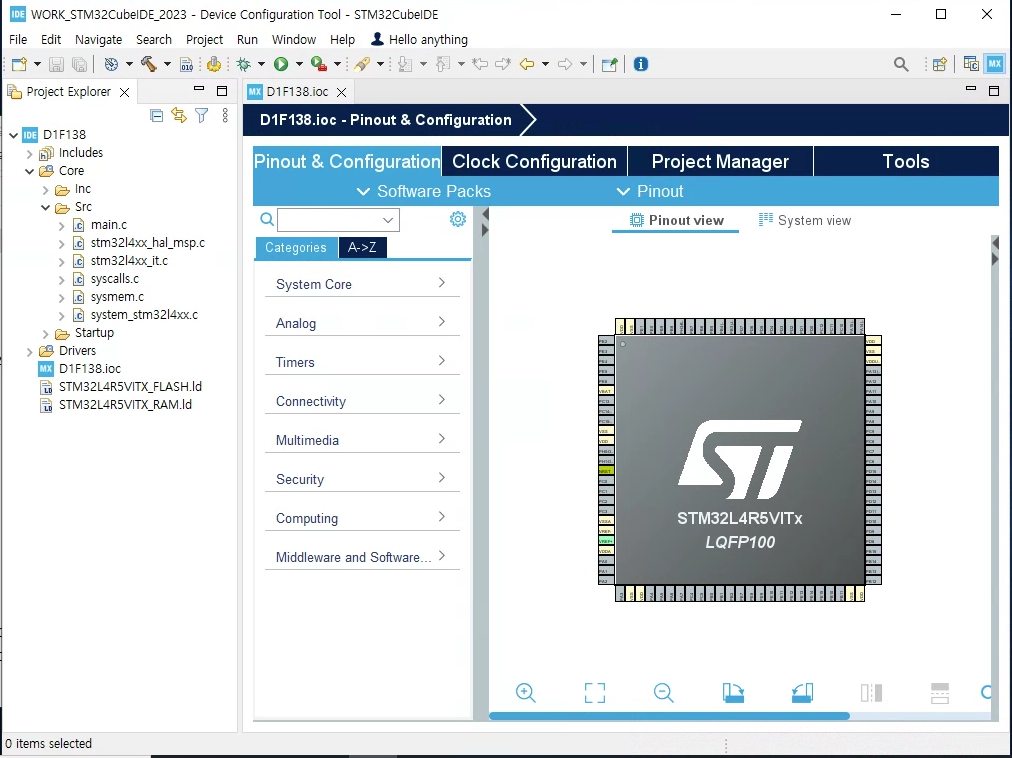1012x758 pixels.
Task: Click the Fit to screen icon
Action: 595,693
